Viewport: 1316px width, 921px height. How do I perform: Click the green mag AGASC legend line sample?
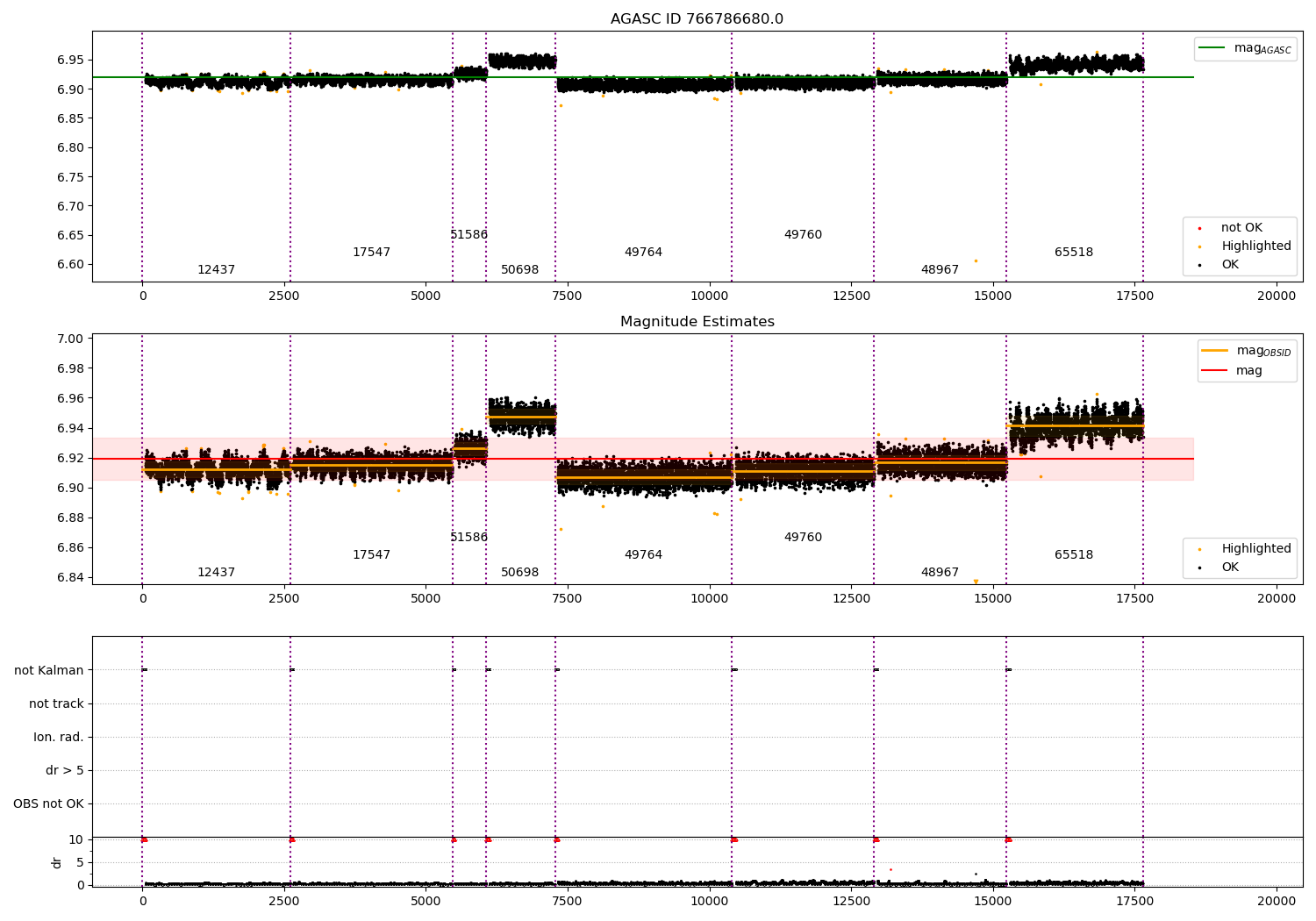pos(1212,48)
